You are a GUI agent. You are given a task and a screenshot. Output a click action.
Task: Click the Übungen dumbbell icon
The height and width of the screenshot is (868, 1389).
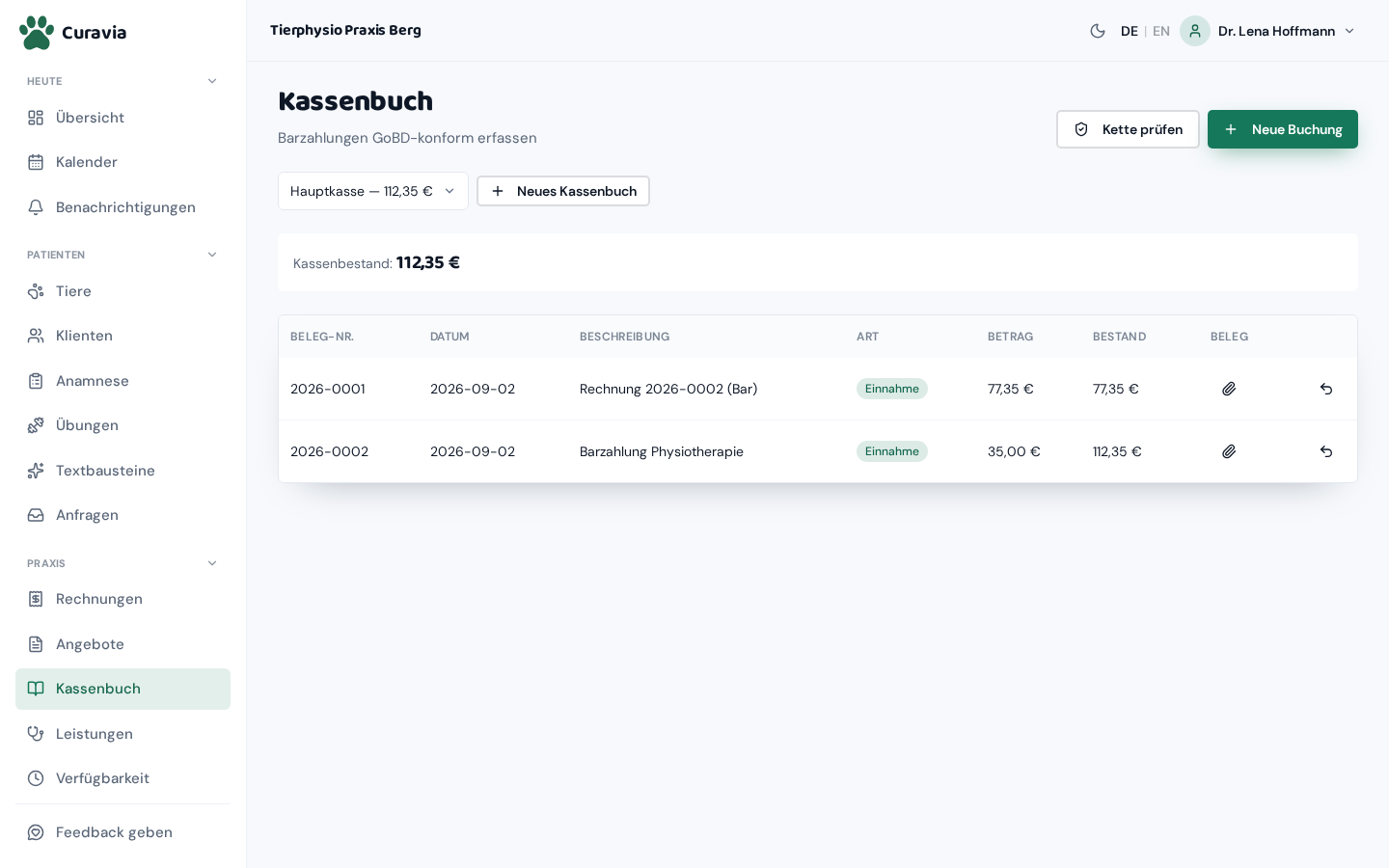[x=36, y=425]
